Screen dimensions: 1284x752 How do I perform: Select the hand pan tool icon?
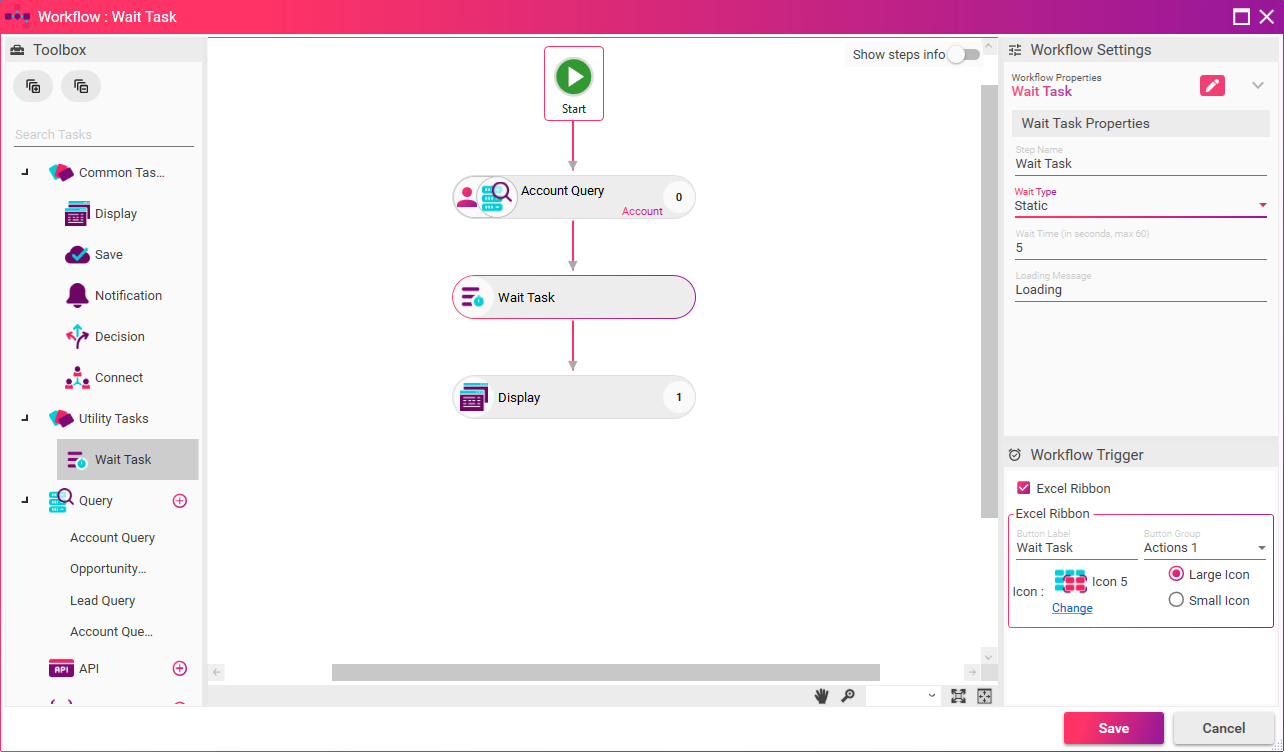(x=821, y=696)
